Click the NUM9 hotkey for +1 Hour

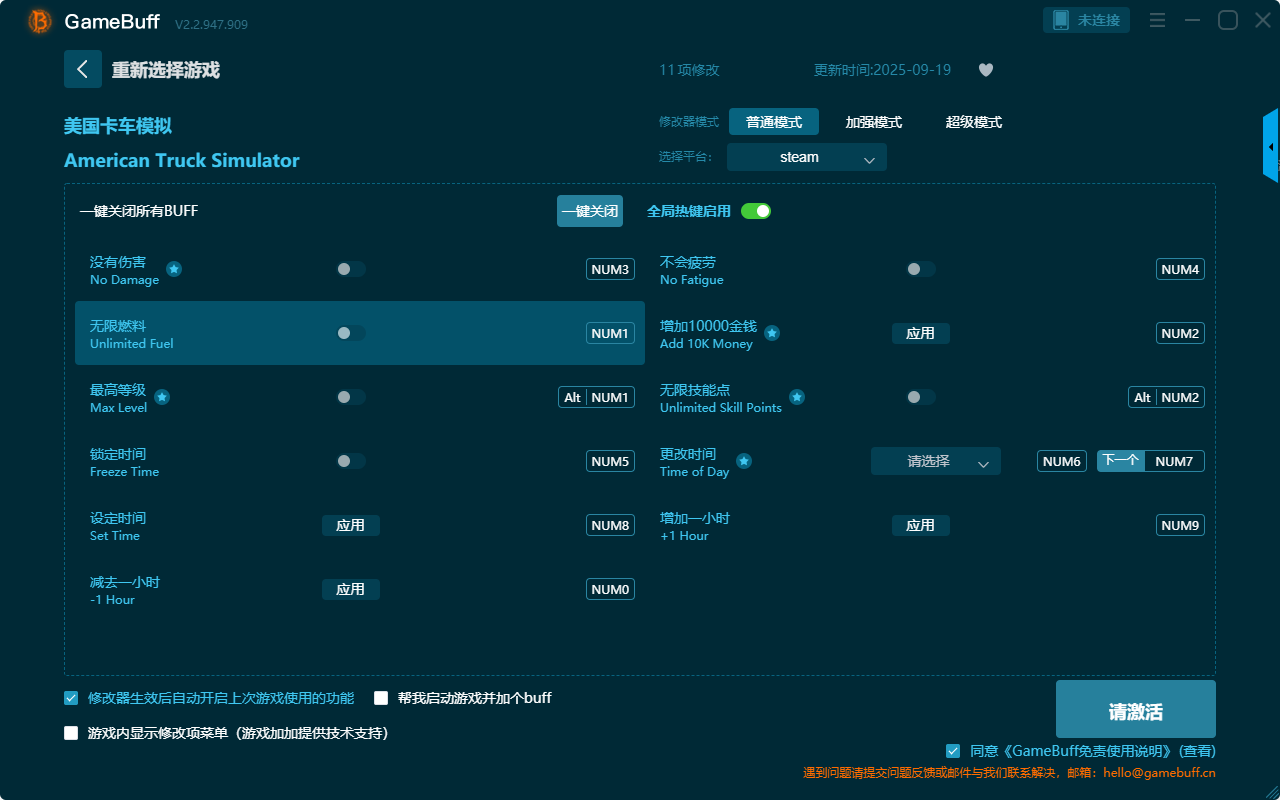click(x=1180, y=525)
